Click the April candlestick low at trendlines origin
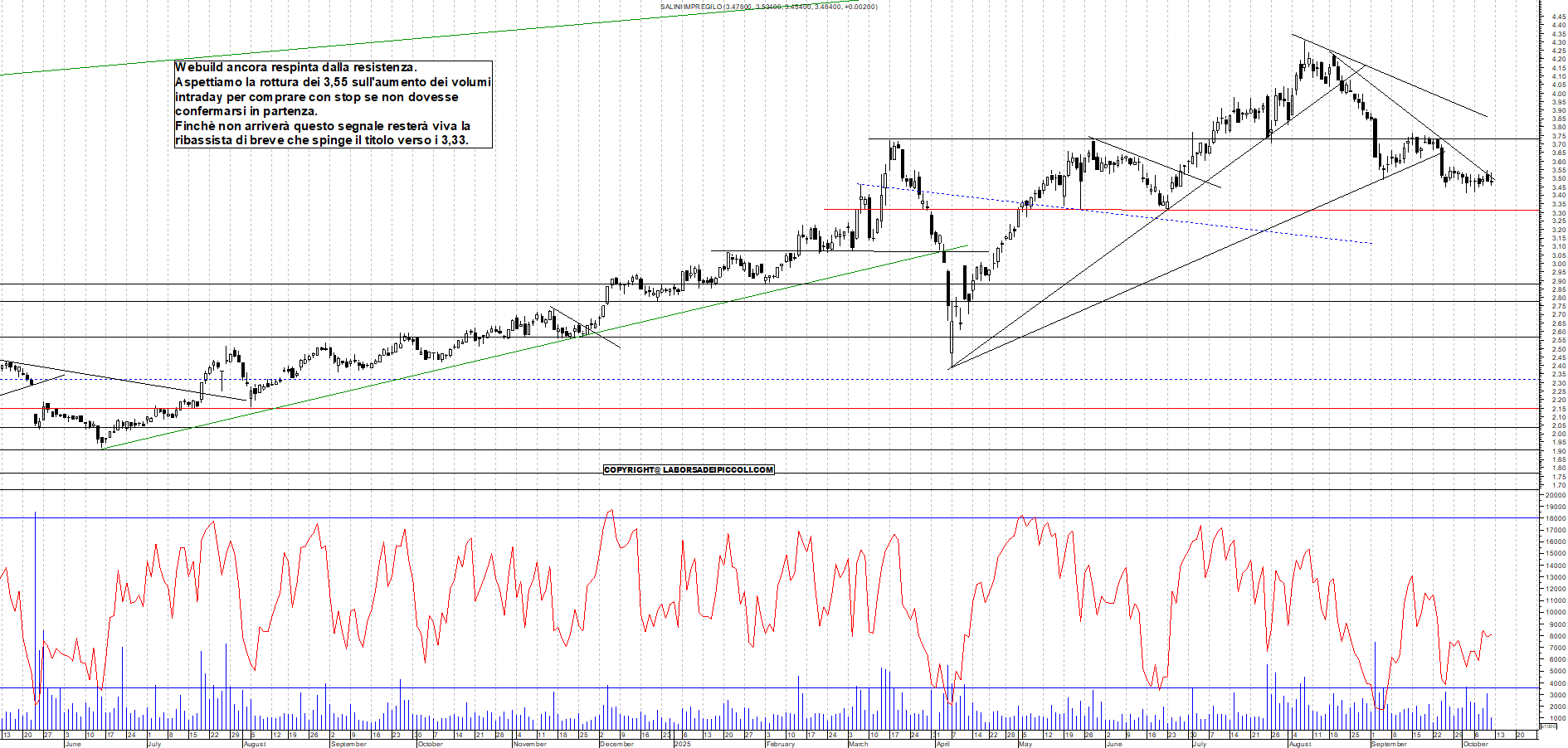 click(x=951, y=365)
